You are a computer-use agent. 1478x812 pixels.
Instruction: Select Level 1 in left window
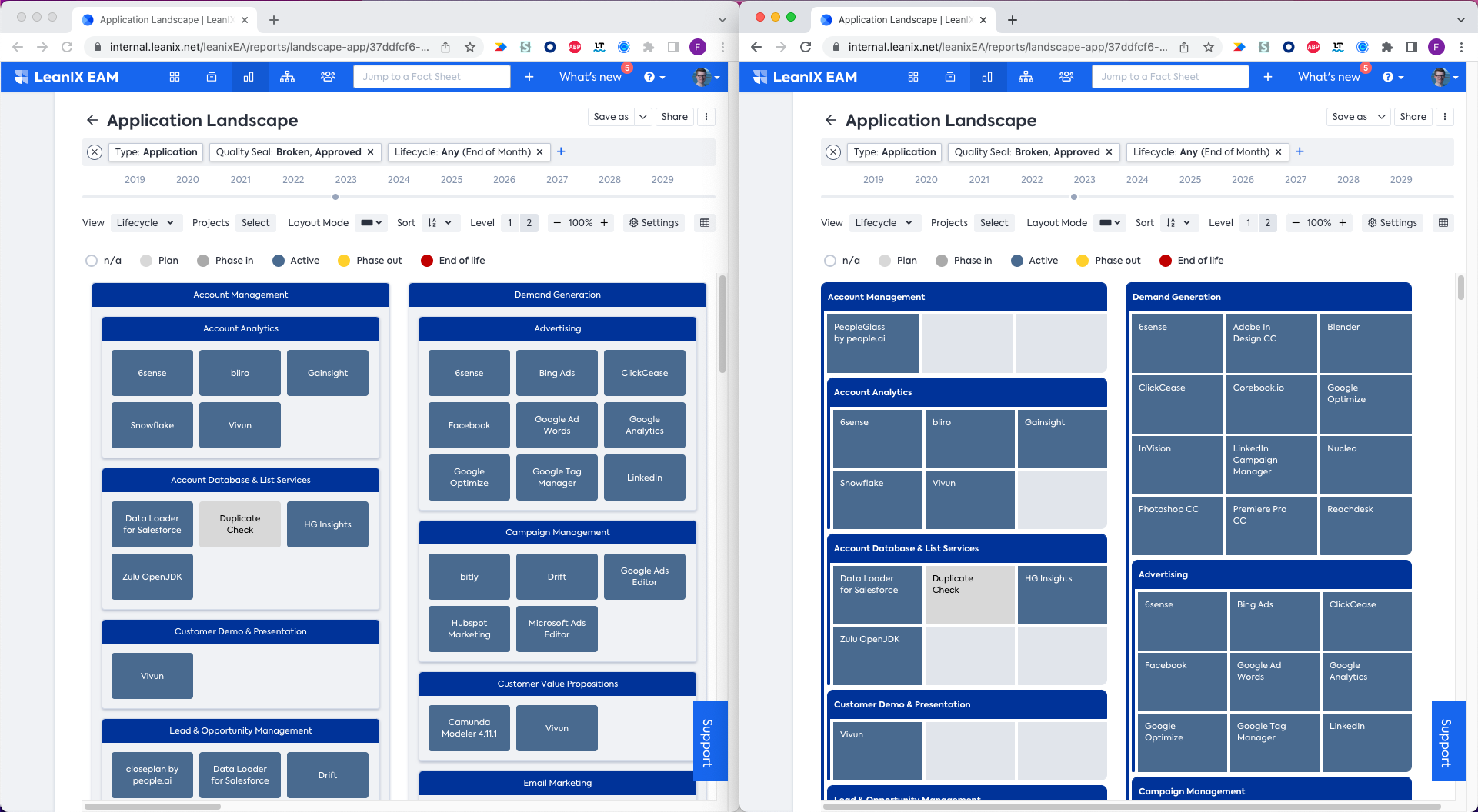tap(509, 223)
